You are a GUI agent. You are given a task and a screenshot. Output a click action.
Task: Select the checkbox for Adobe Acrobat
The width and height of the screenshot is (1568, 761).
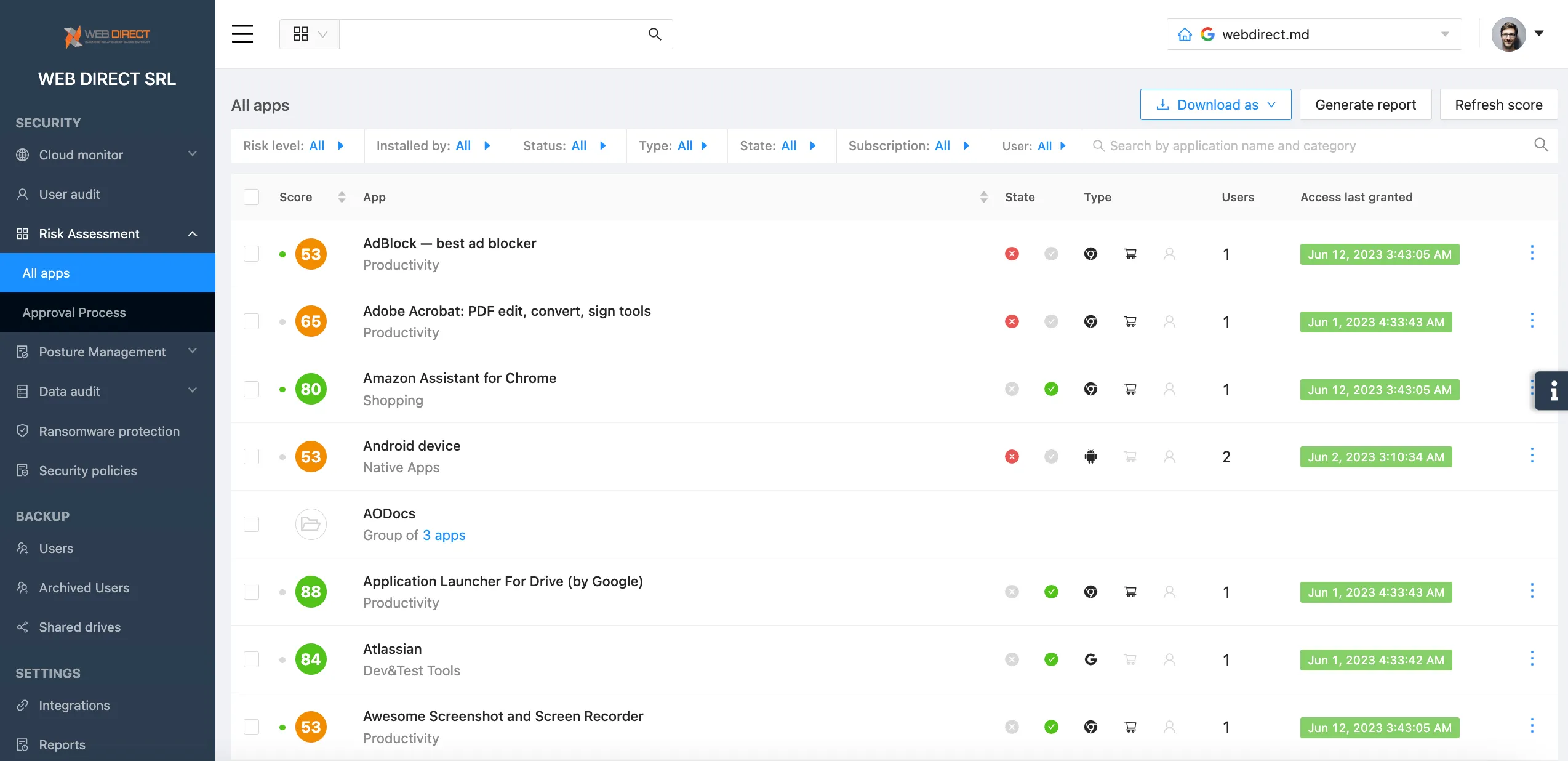click(251, 321)
